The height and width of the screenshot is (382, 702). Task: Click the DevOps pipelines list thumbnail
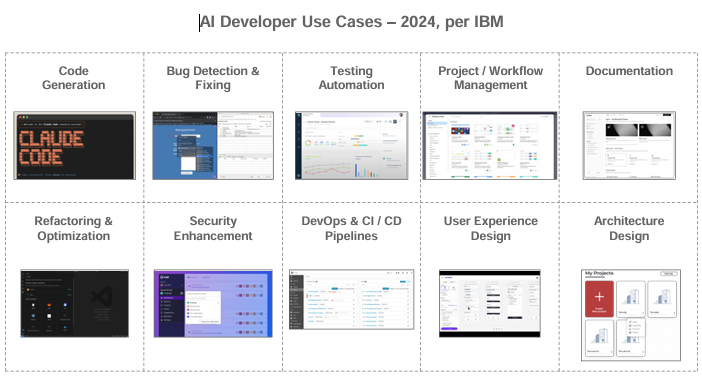351,300
